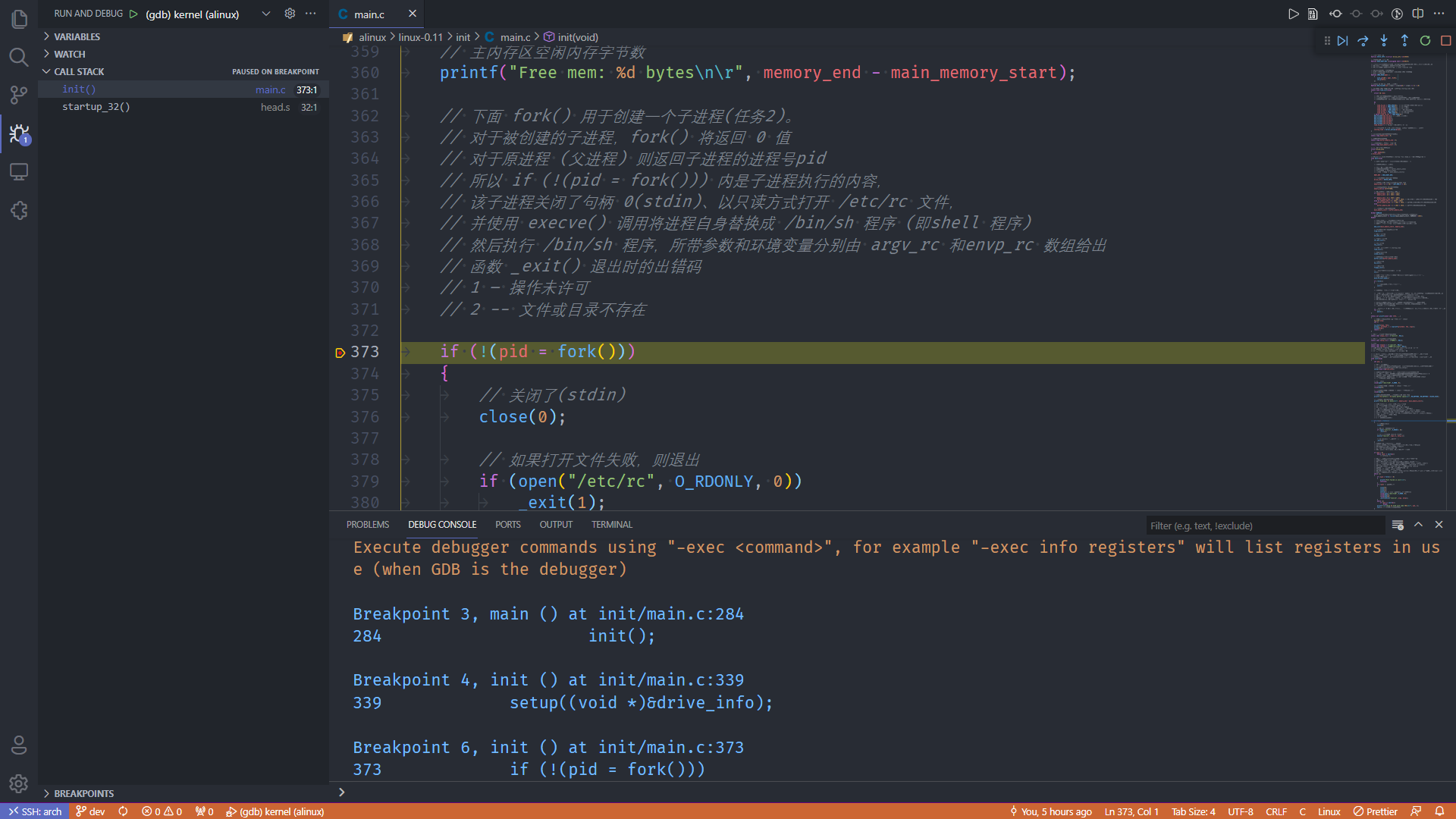Toggle console word wrap filter icon
The height and width of the screenshot is (819, 1456).
pos(1398,525)
